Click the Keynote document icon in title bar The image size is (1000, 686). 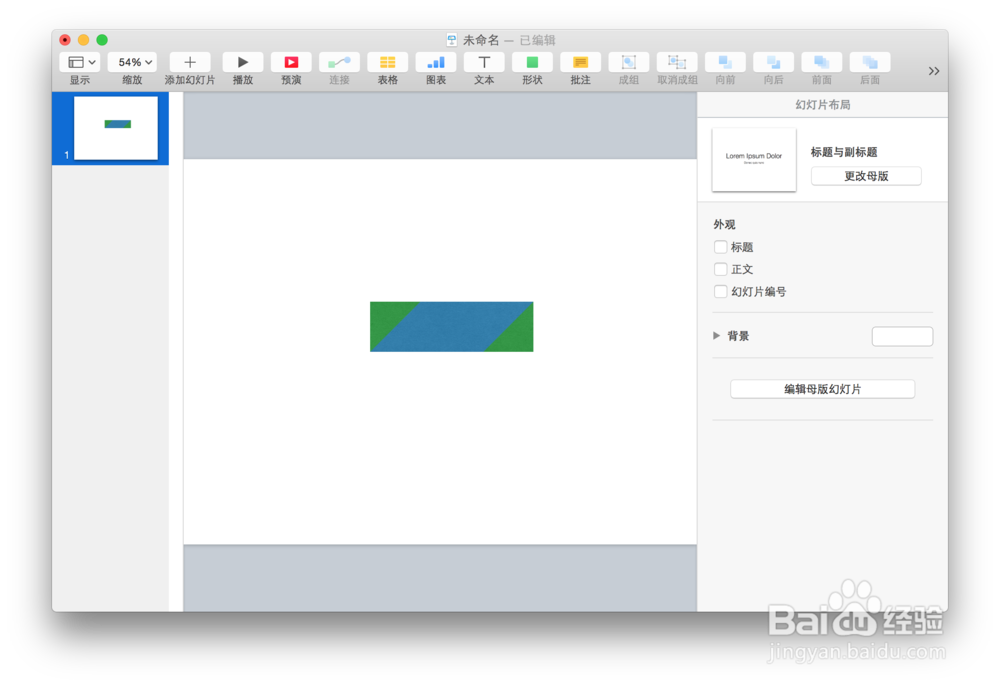pos(452,40)
